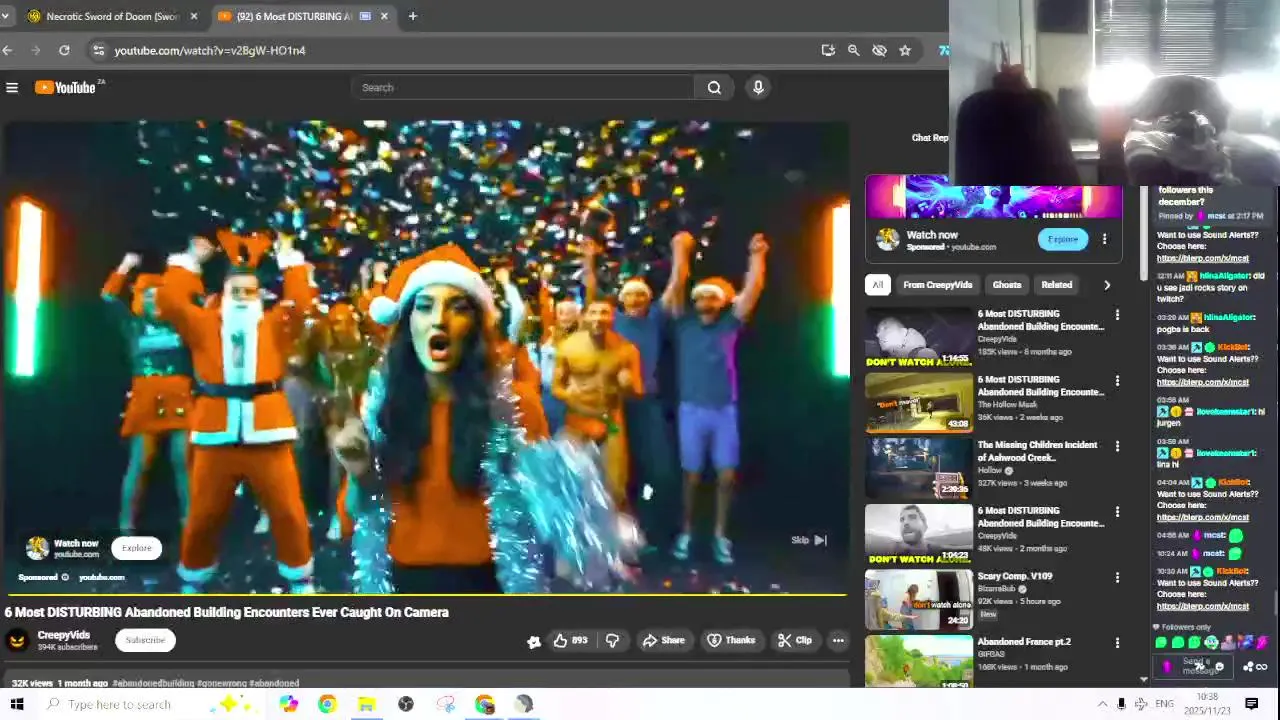The height and width of the screenshot is (720, 1280).
Task: Open the CreepyVids channel avatar
Action: (x=17, y=640)
